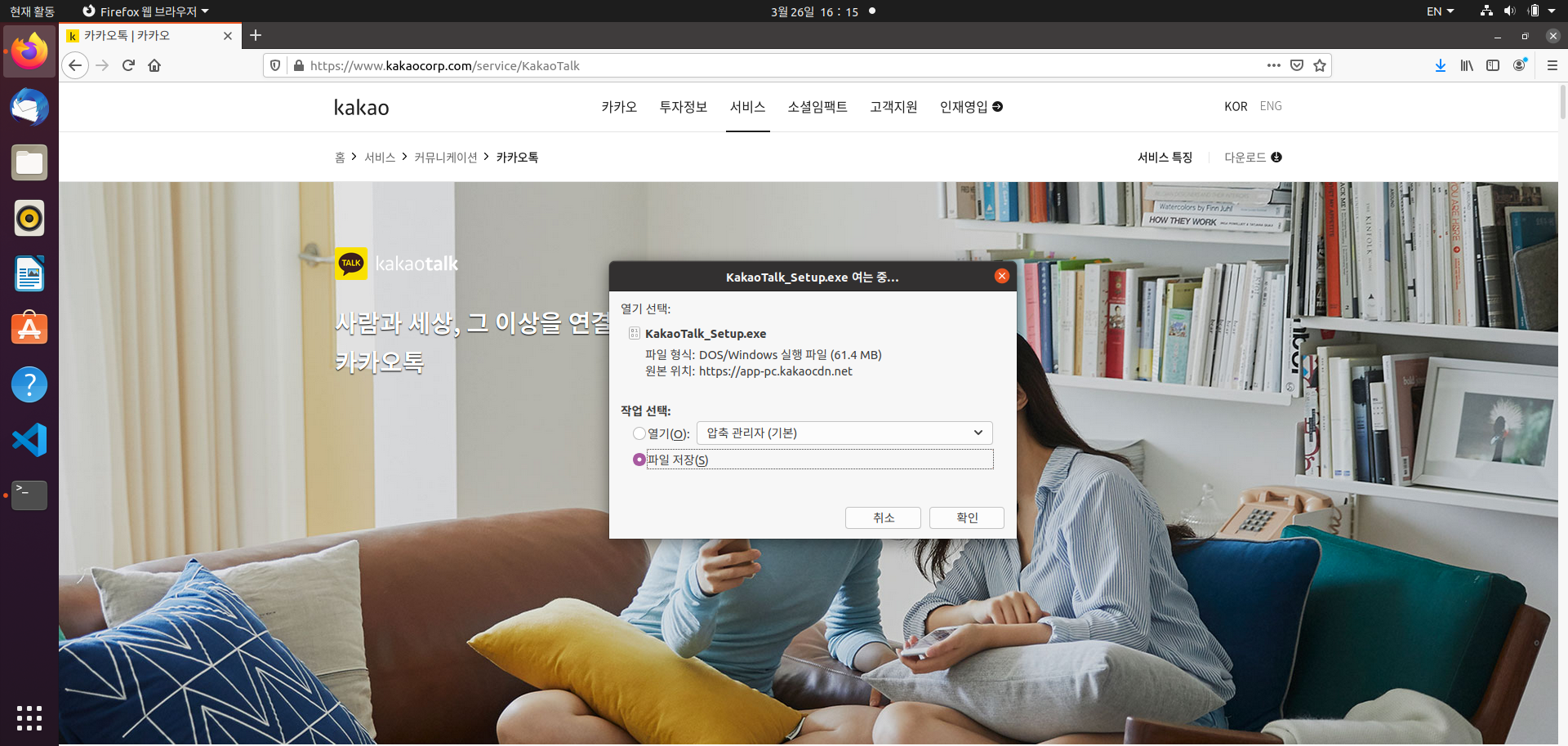Screen dimensions: 1568x746
Task: Bookmark this page with the star
Action: [1320, 65]
